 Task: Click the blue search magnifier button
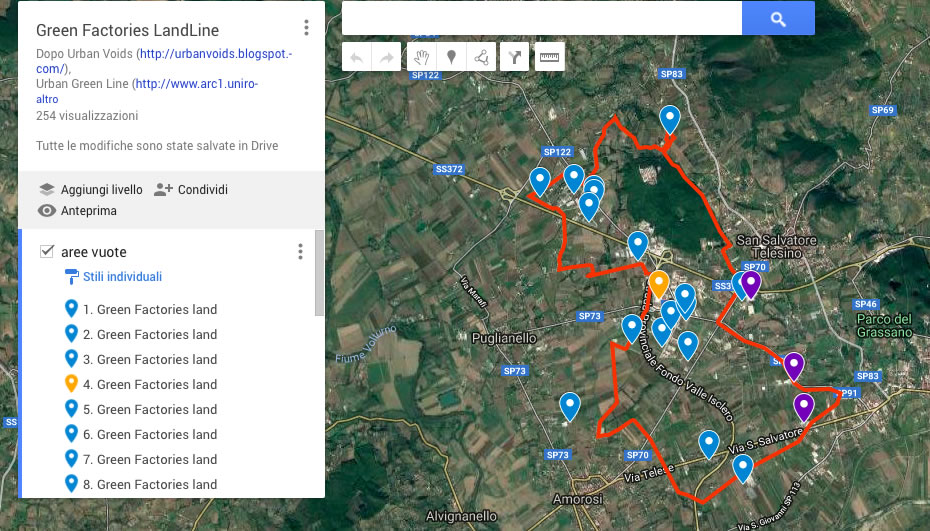[778, 18]
